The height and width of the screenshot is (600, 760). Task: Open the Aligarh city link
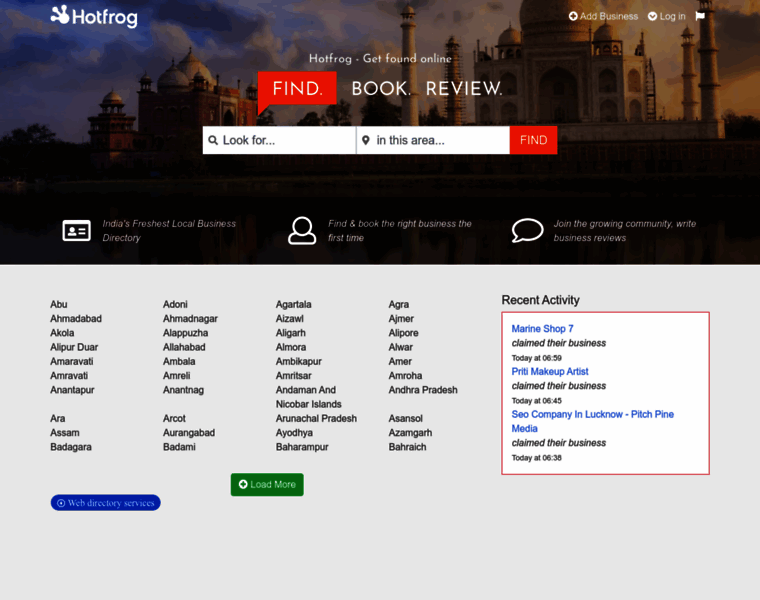point(291,333)
